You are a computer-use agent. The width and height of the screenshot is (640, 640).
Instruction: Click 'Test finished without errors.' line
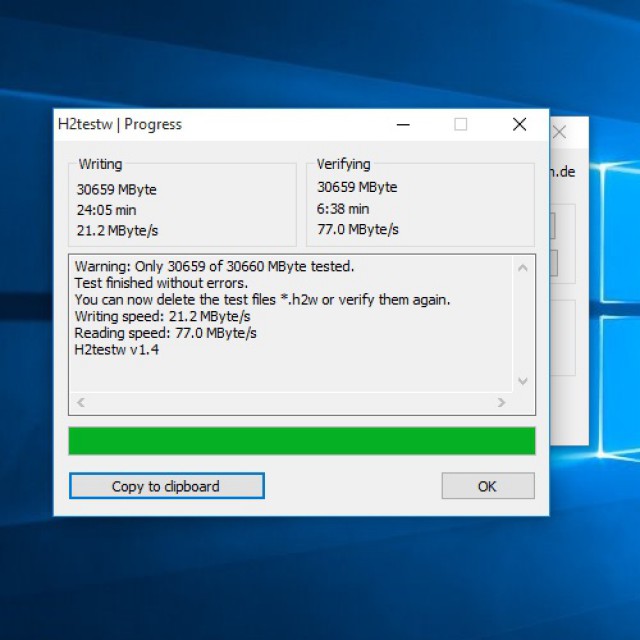tap(161, 283)
